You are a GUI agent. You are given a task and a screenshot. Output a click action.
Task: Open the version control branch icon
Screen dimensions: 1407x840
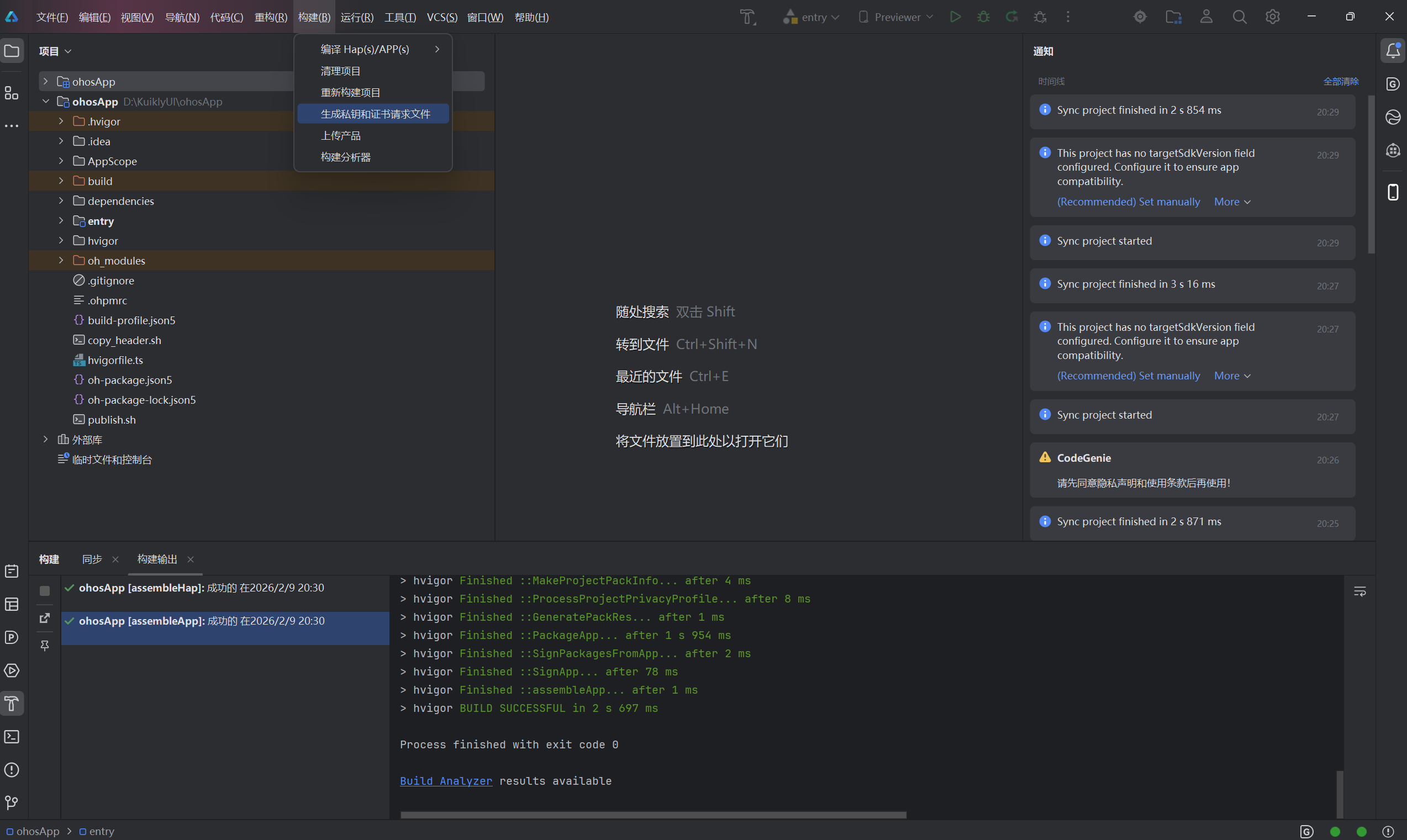12,802
